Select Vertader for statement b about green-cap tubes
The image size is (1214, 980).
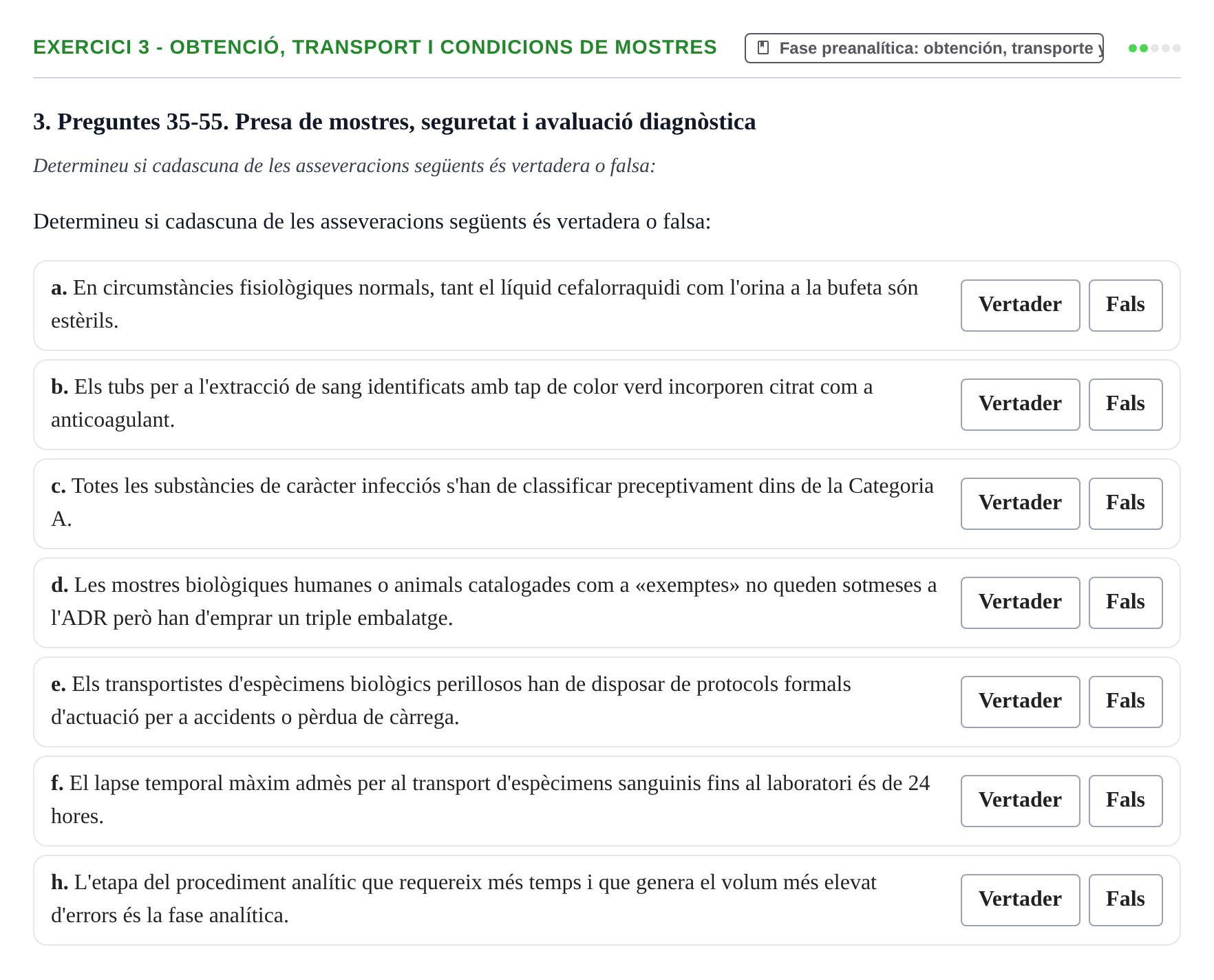[1020, 405]
